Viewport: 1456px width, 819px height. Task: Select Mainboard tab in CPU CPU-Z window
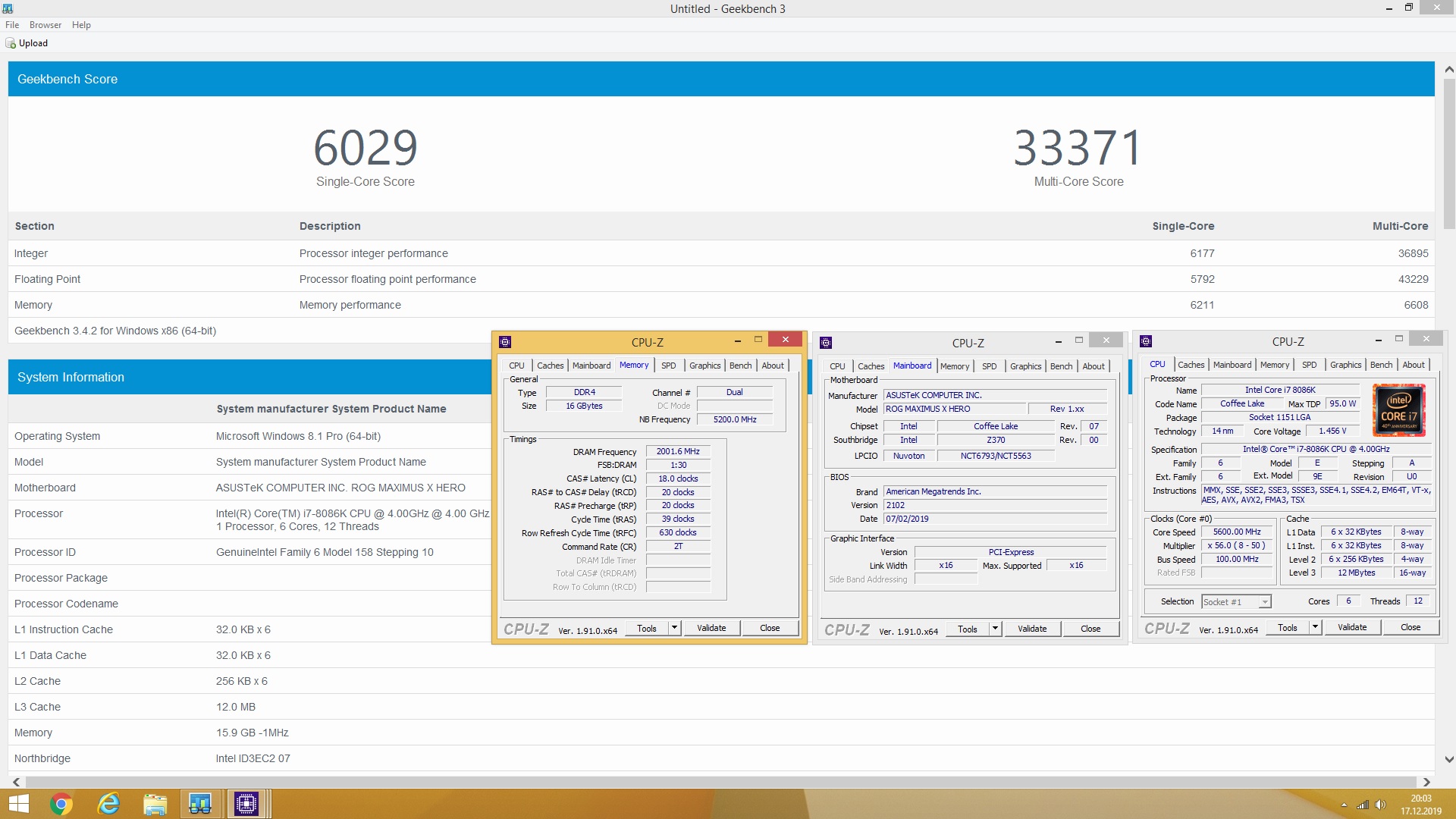pyautogui.click(x=1232, y=365)
